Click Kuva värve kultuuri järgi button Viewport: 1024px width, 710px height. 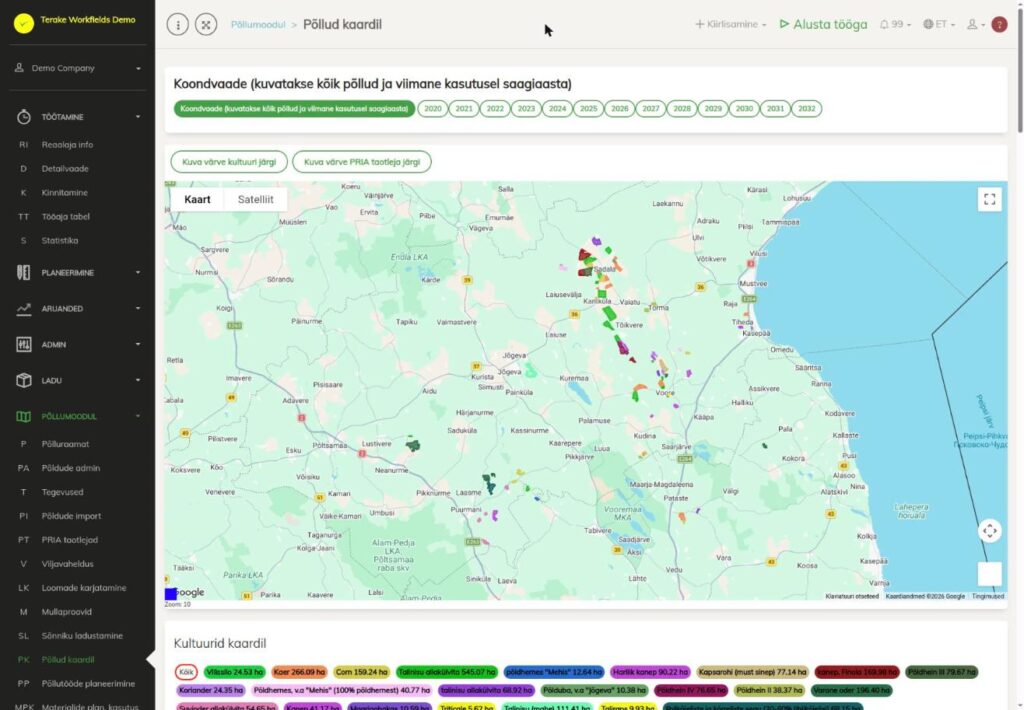(229, 162)
